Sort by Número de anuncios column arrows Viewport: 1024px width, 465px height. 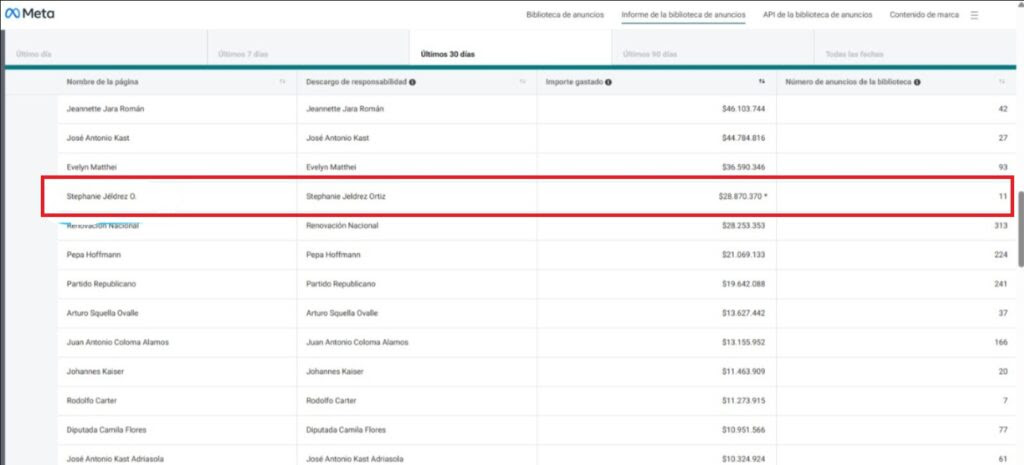click(x=1002, y=82)
